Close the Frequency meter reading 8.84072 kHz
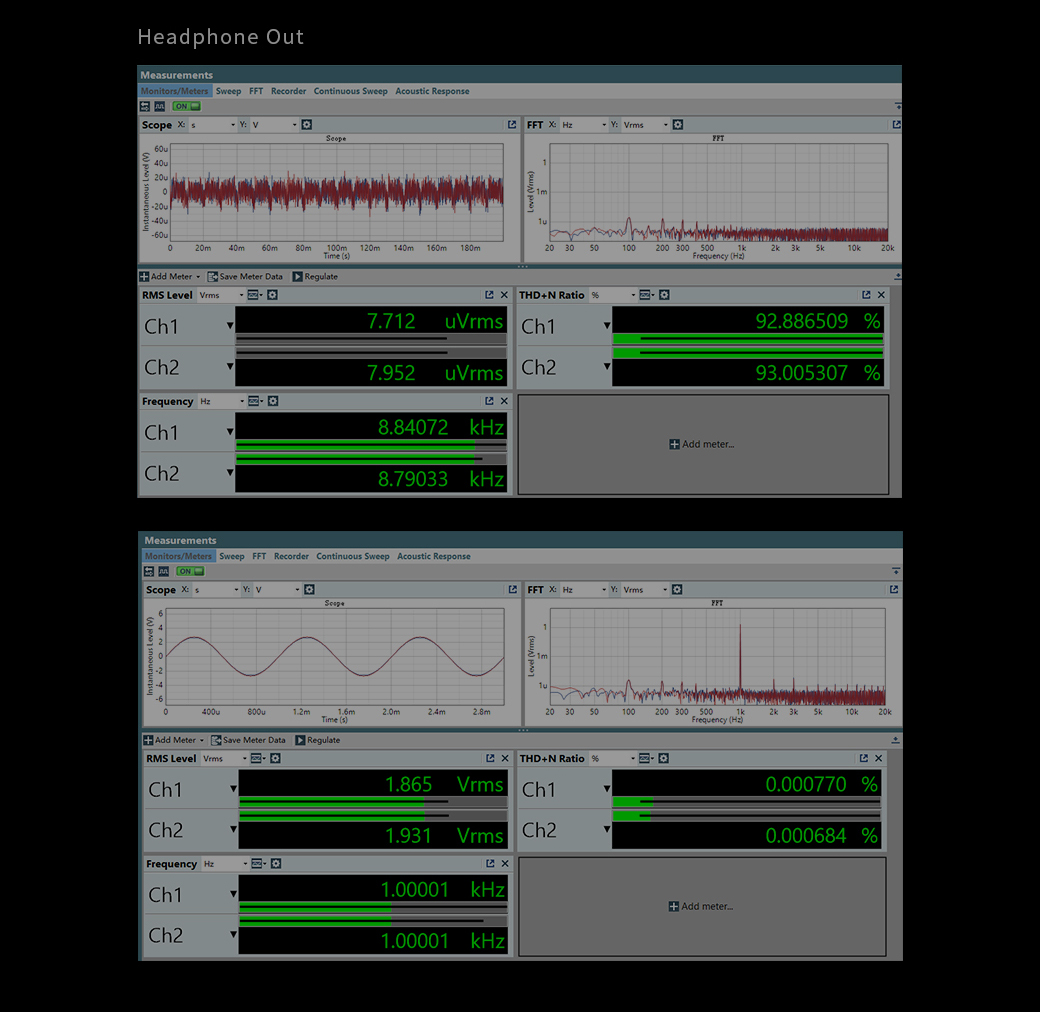 [x=504, y=401]
